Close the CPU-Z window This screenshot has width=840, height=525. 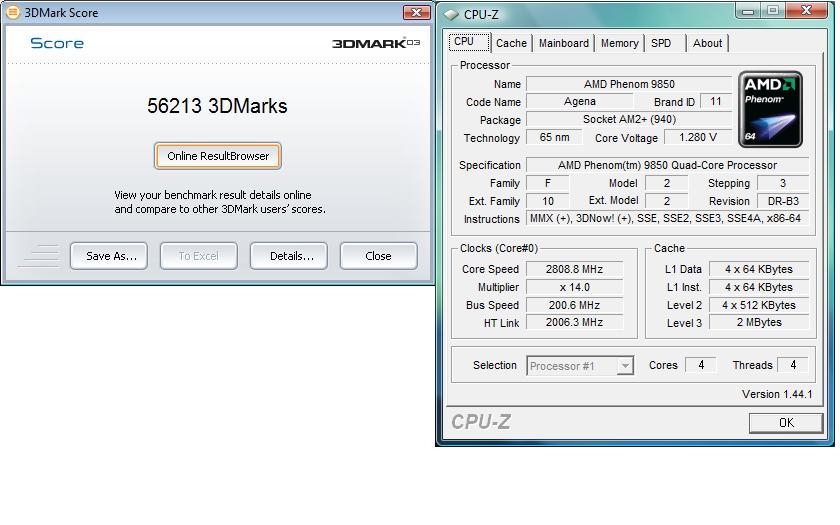coord(806,10)
